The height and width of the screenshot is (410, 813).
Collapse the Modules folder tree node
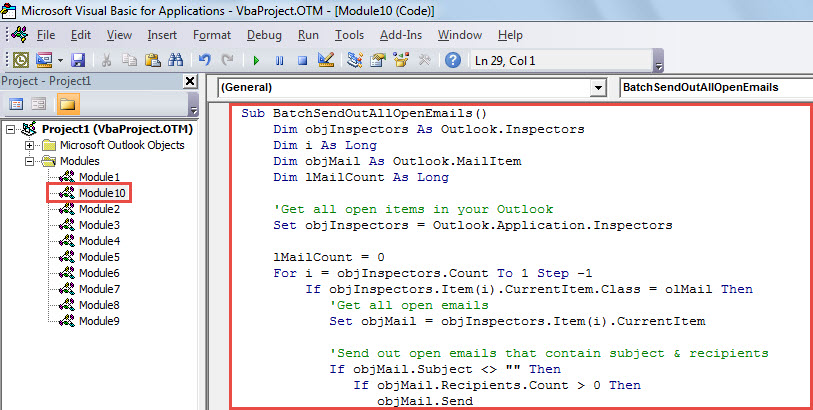pos(30,160)
